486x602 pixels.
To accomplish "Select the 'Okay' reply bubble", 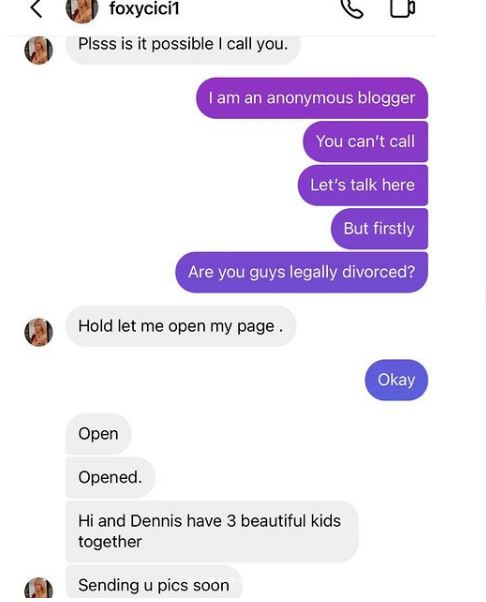I will click(396, 380).
